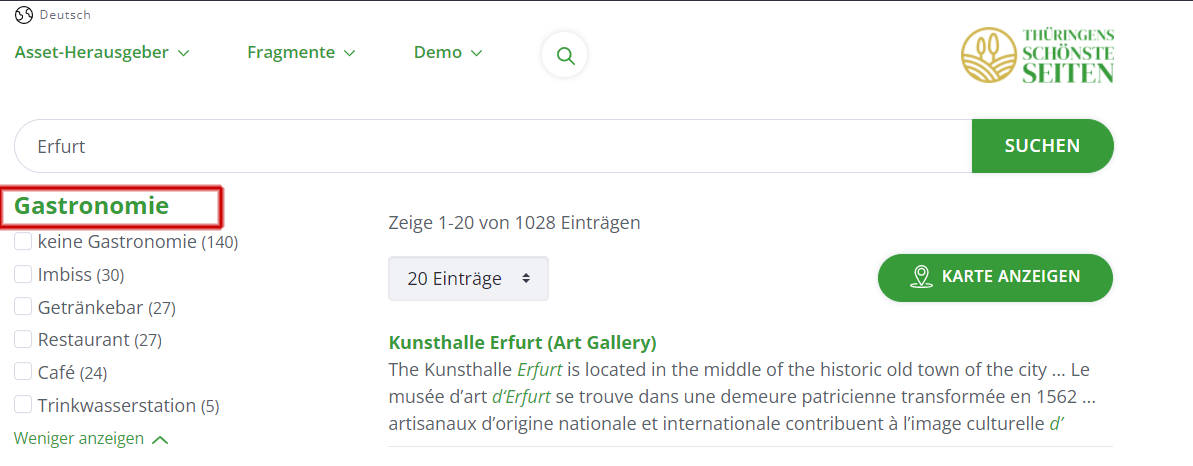The width and height of the screenshot is (1193, 466).
Task: Tick the Trinkwasserstation checkbox
Action: click(24, 404)
